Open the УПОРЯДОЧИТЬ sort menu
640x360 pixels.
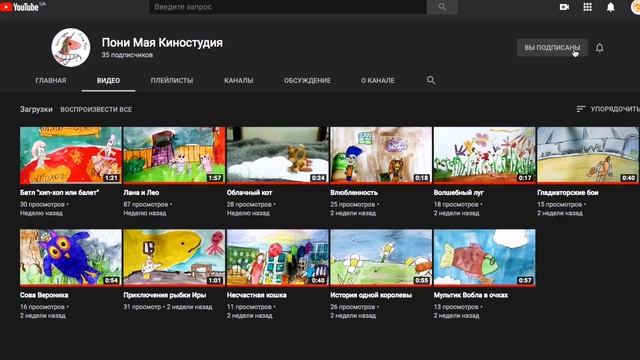click(x=608, y=109)
